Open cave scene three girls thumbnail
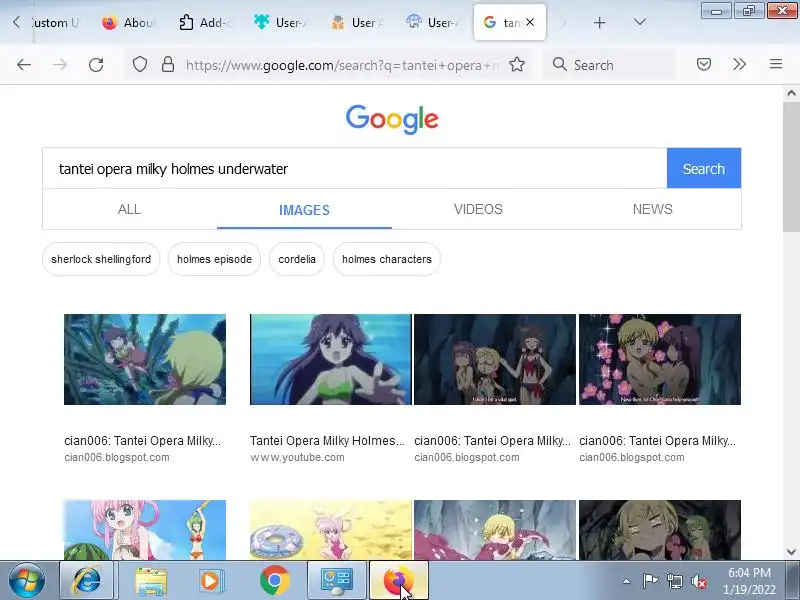Image resolution: width=800 pixels, height=600 pixels. (495, 359)
